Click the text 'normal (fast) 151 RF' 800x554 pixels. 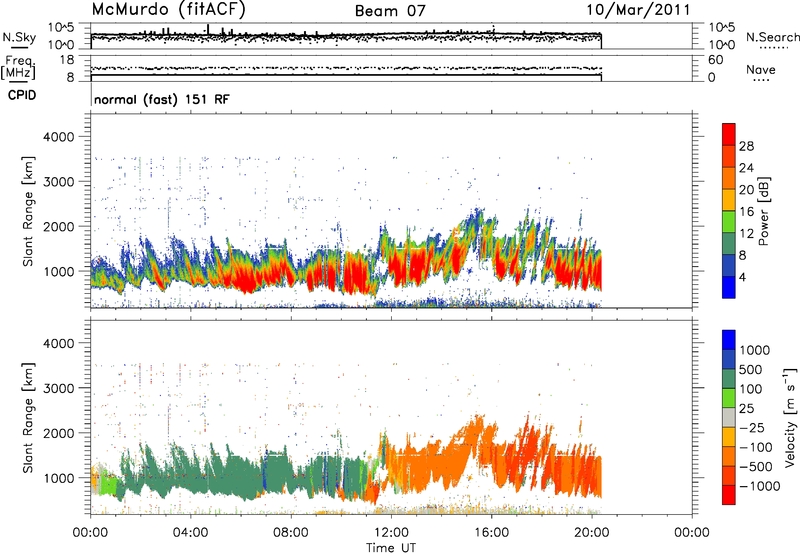(x=162, y=99)
